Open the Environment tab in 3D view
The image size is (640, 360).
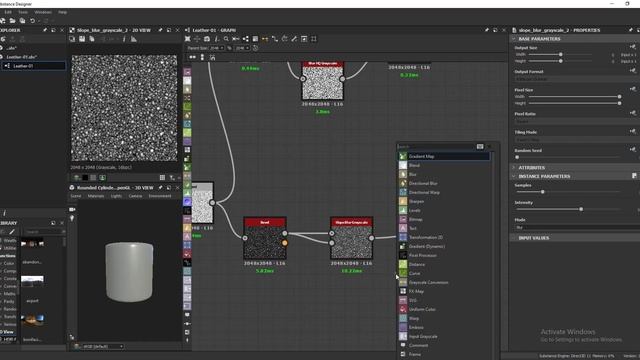pyautogui.click(x=160, y=196)
